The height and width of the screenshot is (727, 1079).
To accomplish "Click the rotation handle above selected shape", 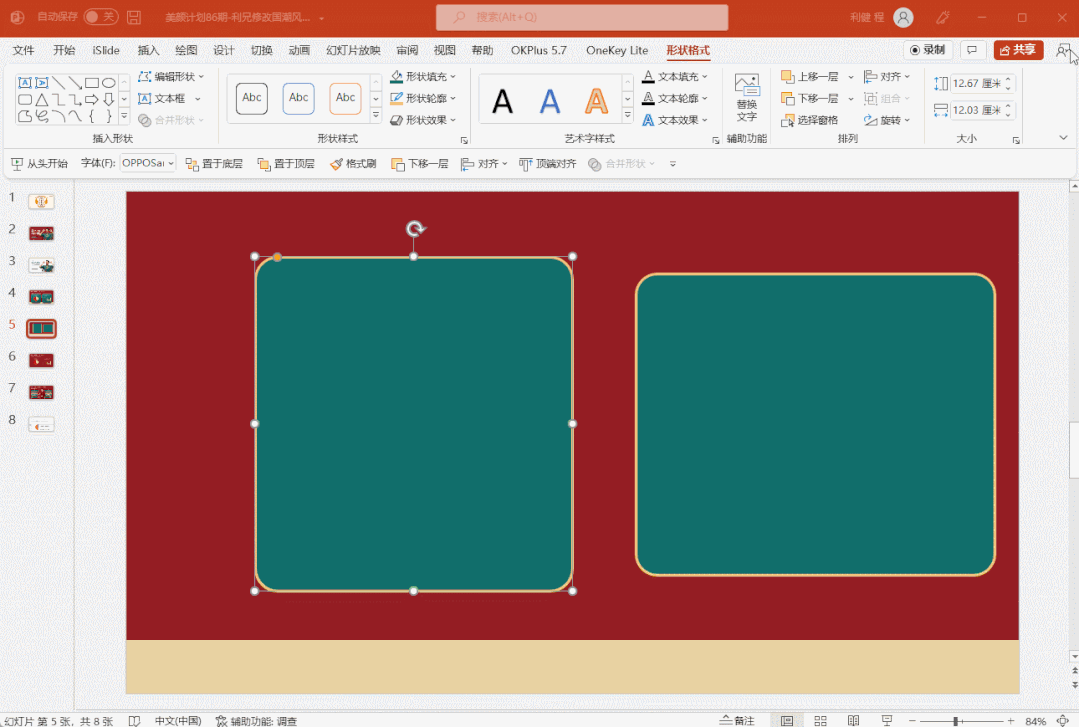I will tap(415, 229).
